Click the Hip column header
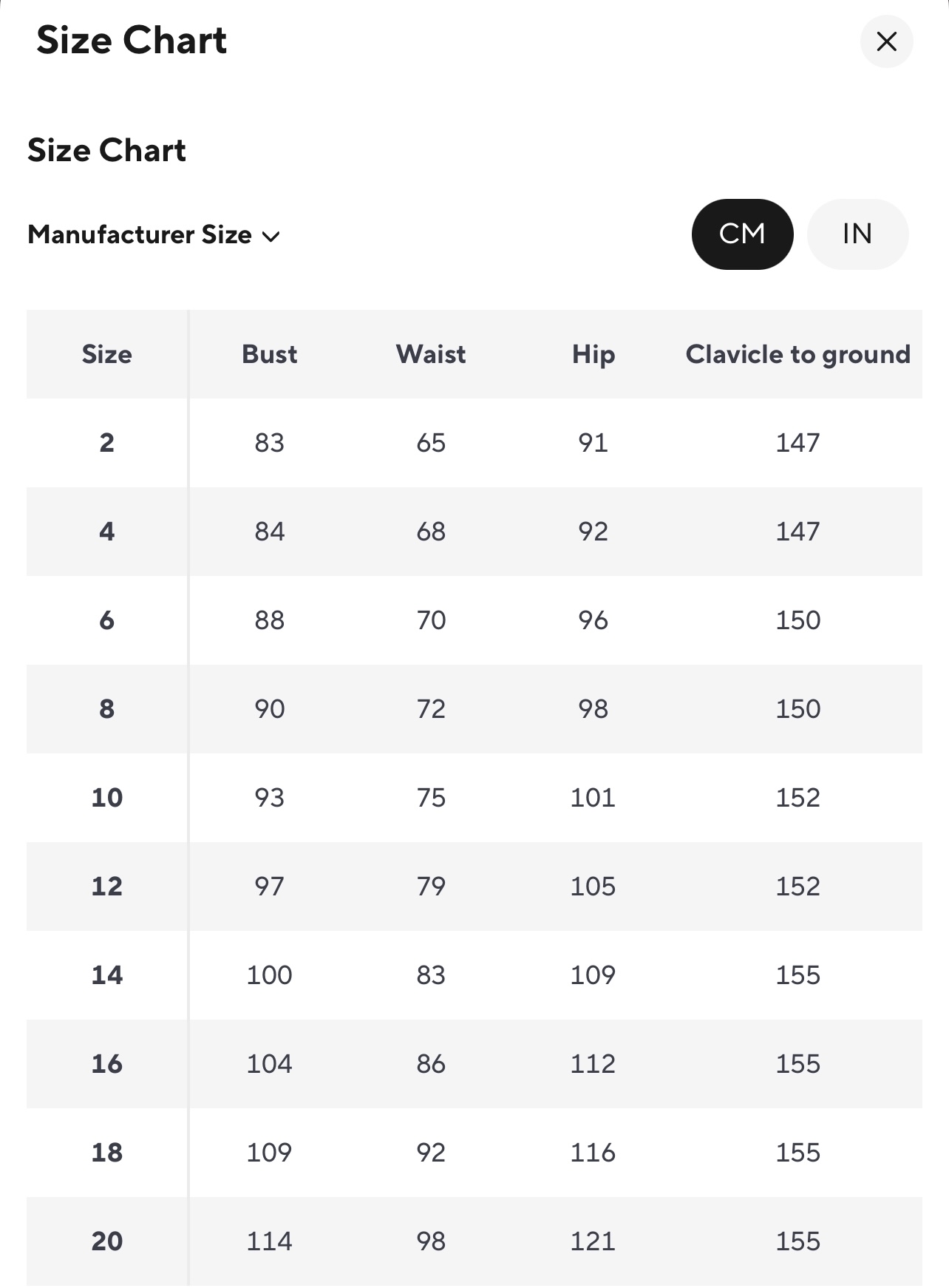The width and height of the screenshot is (949, 1288). (593, 355)
